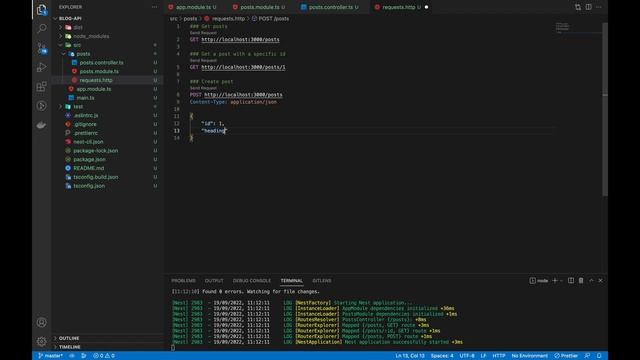Switch to app.module.ts editor tab

pos(192,7)
